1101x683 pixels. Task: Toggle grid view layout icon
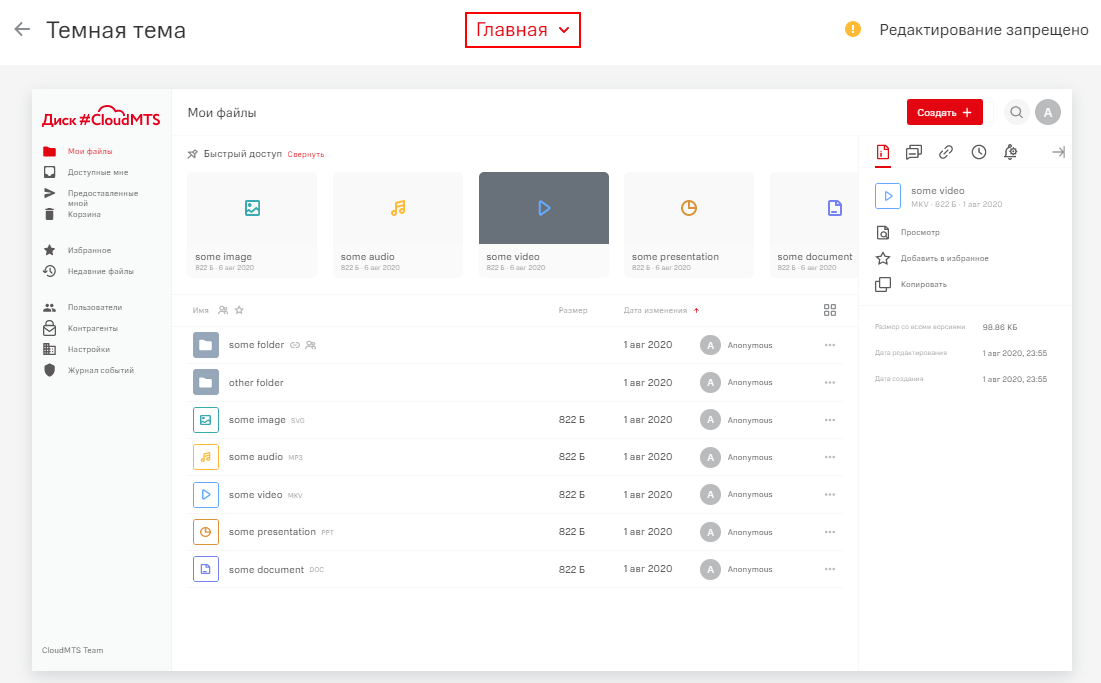tap(829, 310)
